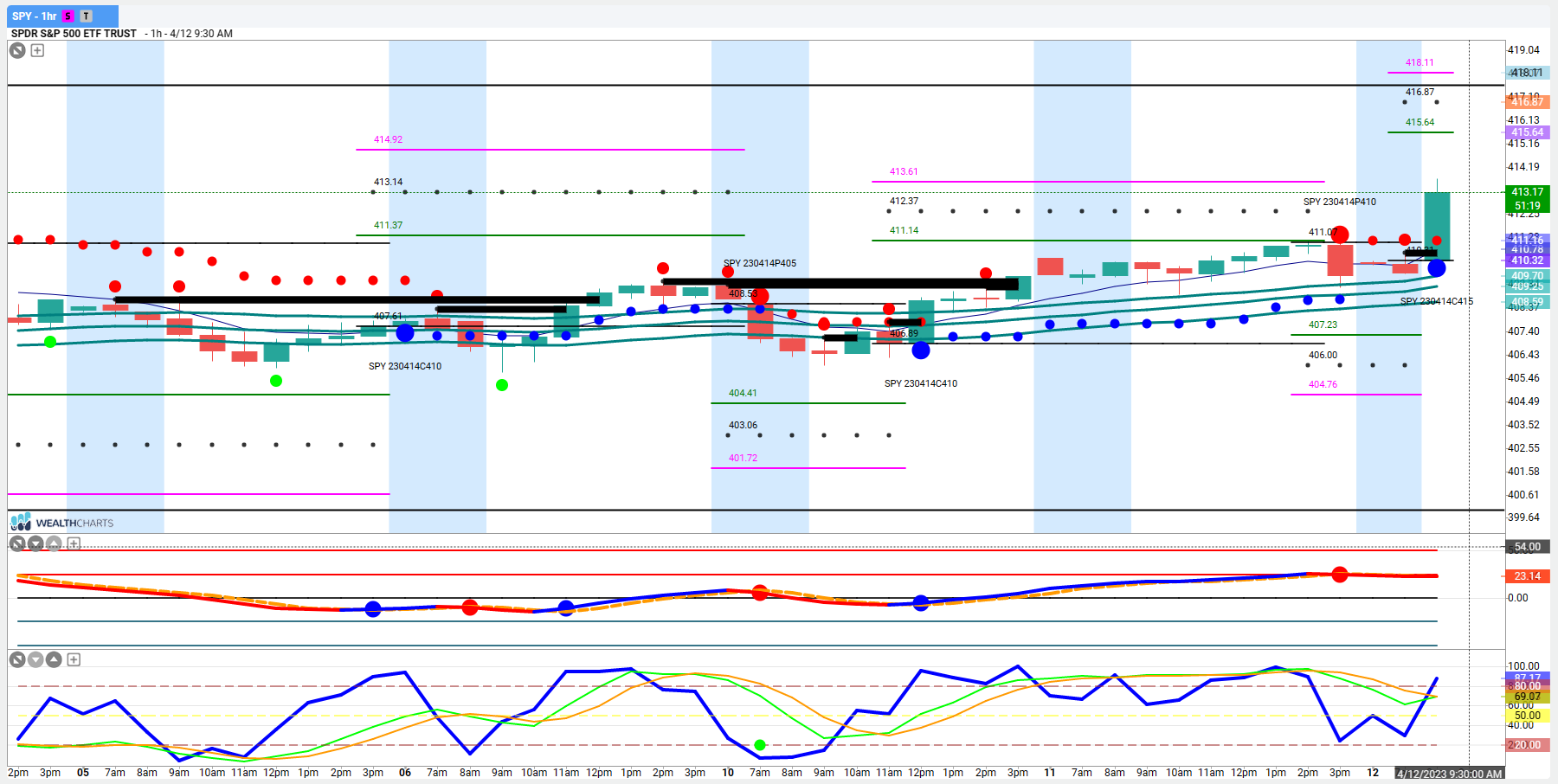Click the green dot at the bottom oscillator low
This screenshot has width=1558, height=784.
tap(760, 745)
